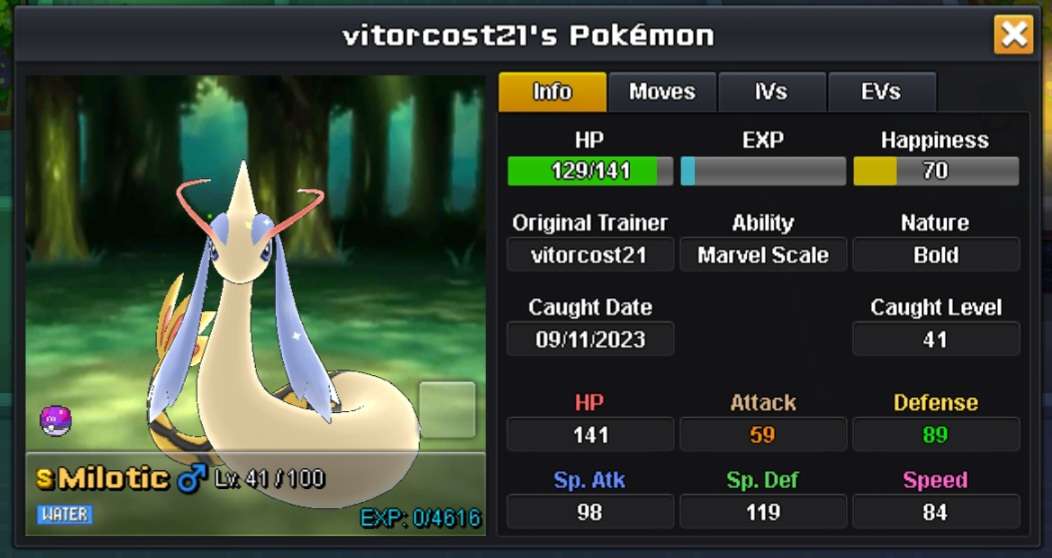Click the Happiness bar showing 70
The width and height of the screenshot is (1052, 558).
[936, 171]
